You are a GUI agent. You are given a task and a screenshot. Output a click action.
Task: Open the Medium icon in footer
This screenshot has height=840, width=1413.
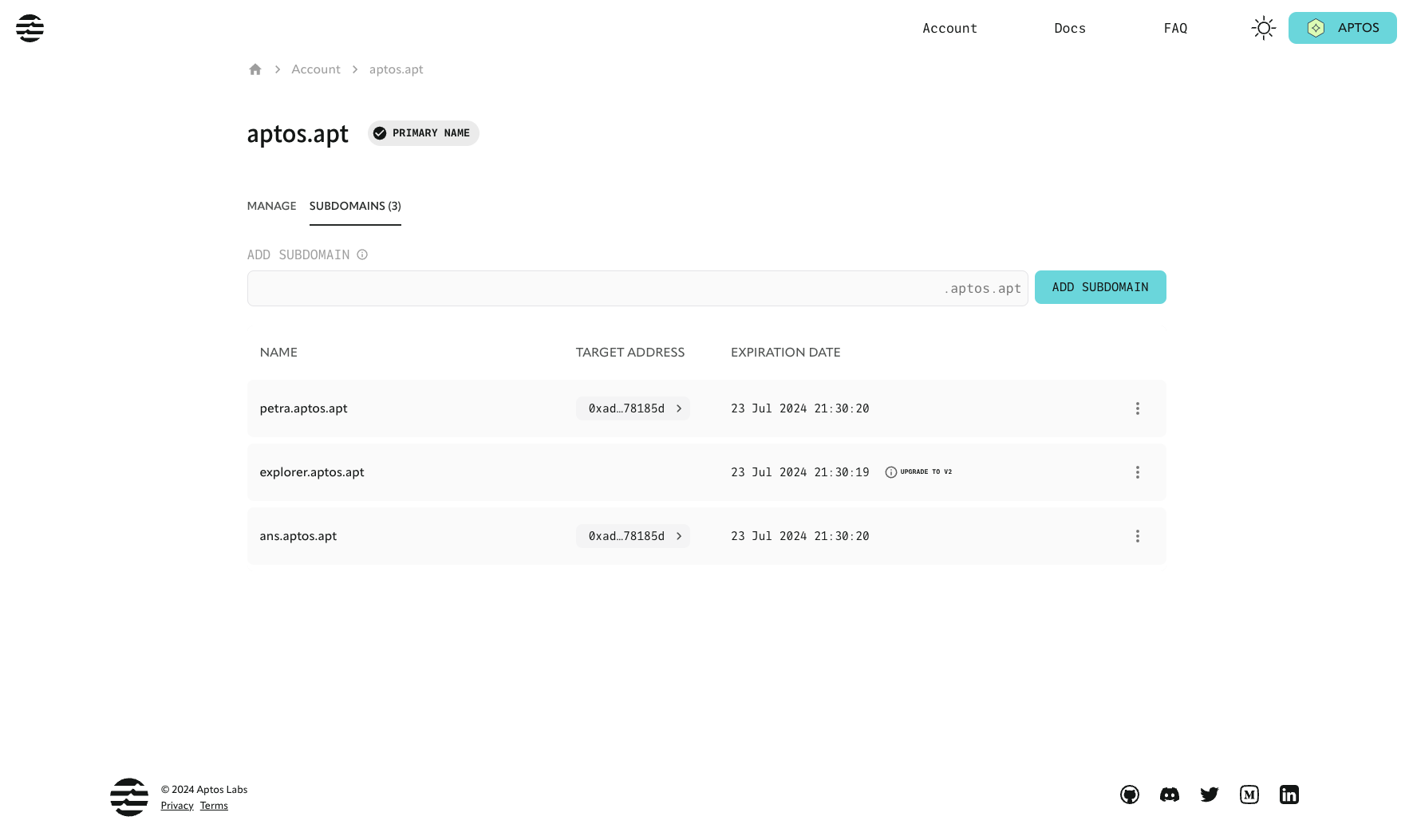coord(1249,795)
